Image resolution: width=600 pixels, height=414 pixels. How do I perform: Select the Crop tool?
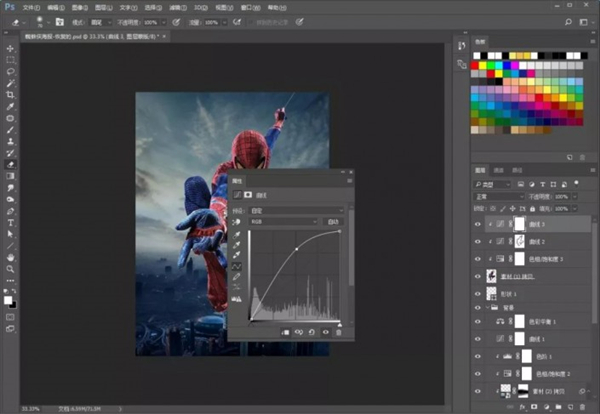pos(10,95)
